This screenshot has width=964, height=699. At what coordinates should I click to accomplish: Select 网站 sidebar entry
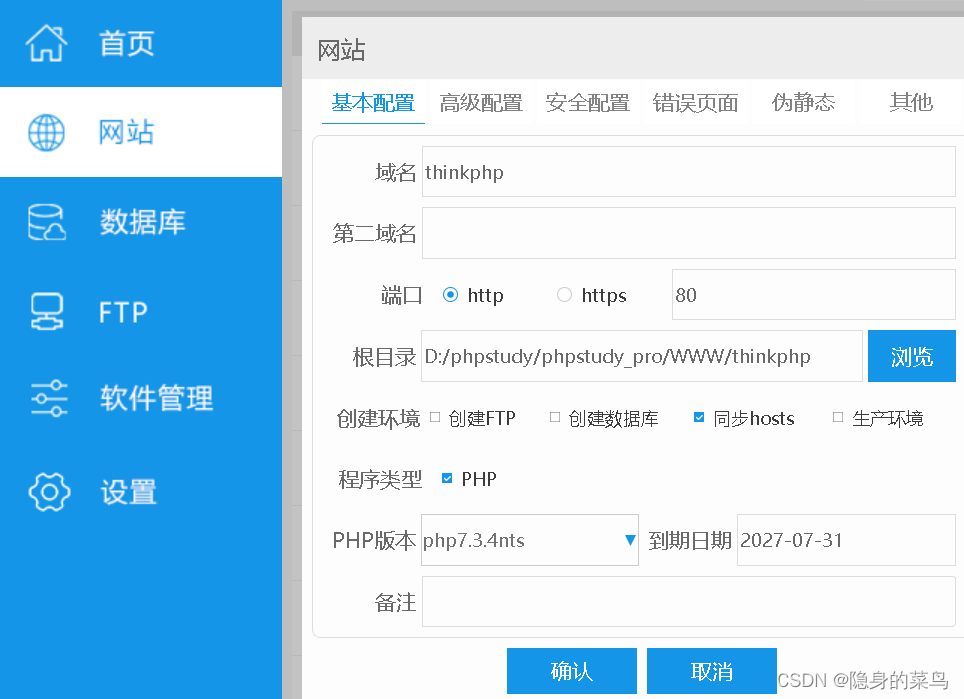pos(127,132)
